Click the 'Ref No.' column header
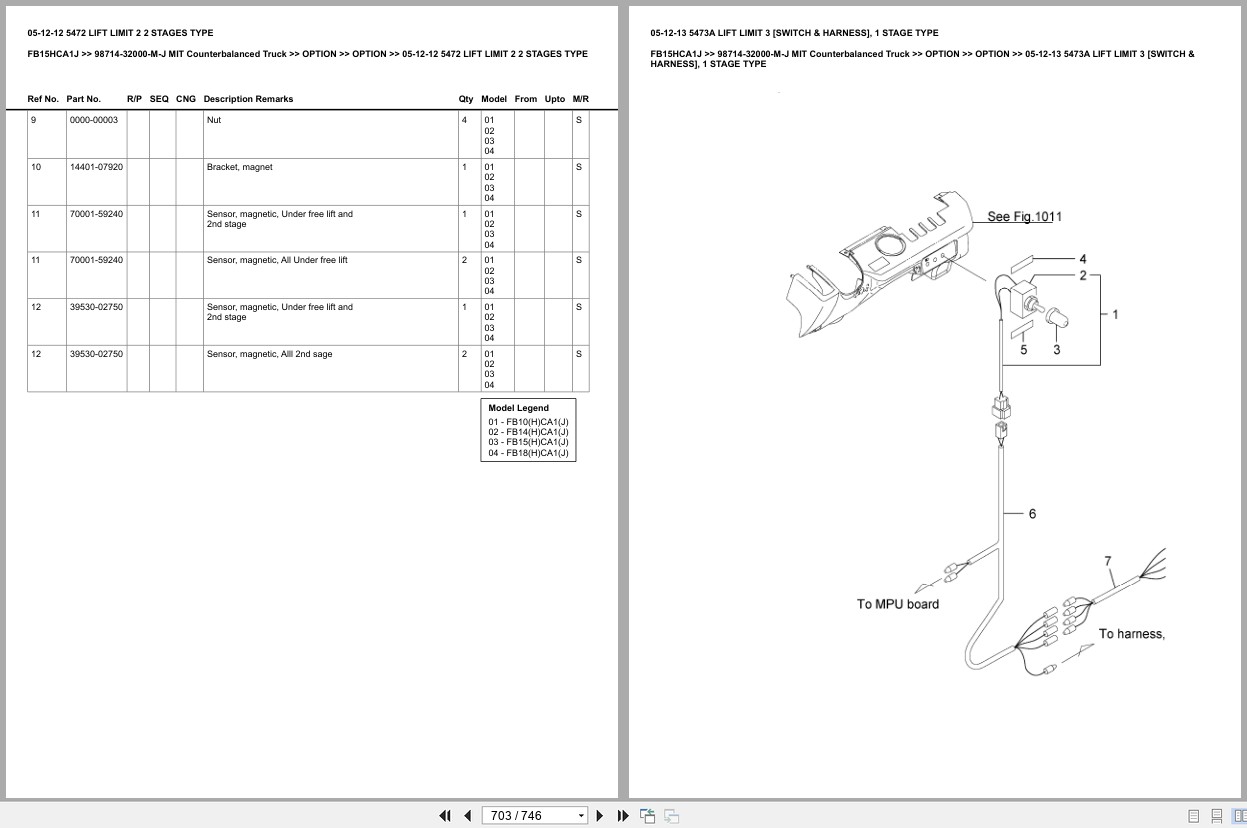Image resolution: width=1247 pixels, height=828 pixels. pyautogui.click(x=43, y=99)
